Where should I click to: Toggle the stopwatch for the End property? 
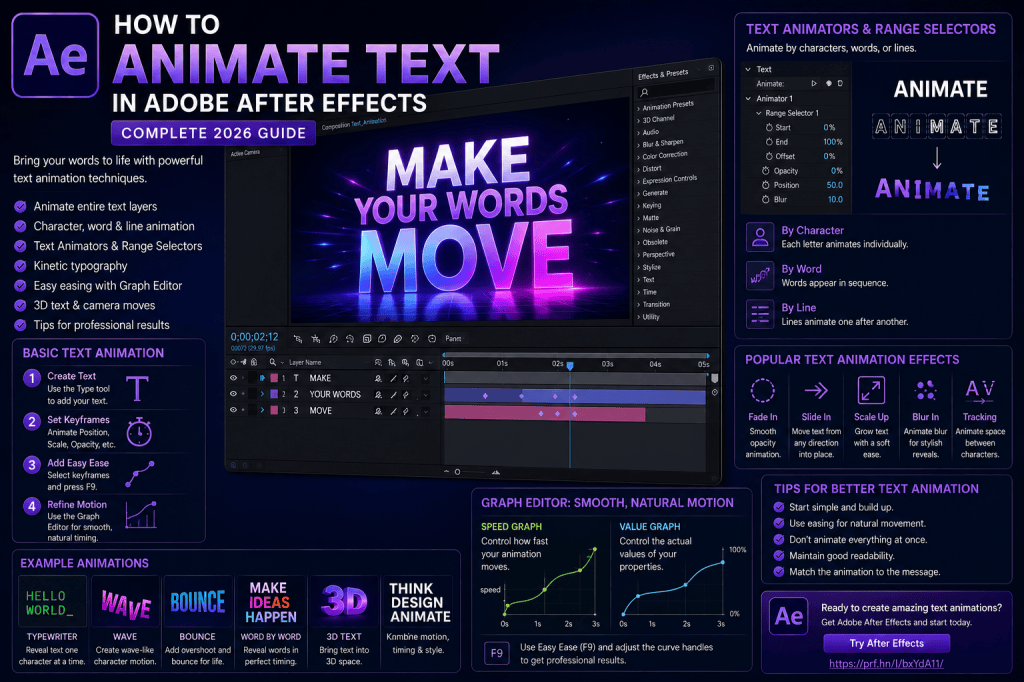[769, 142]
